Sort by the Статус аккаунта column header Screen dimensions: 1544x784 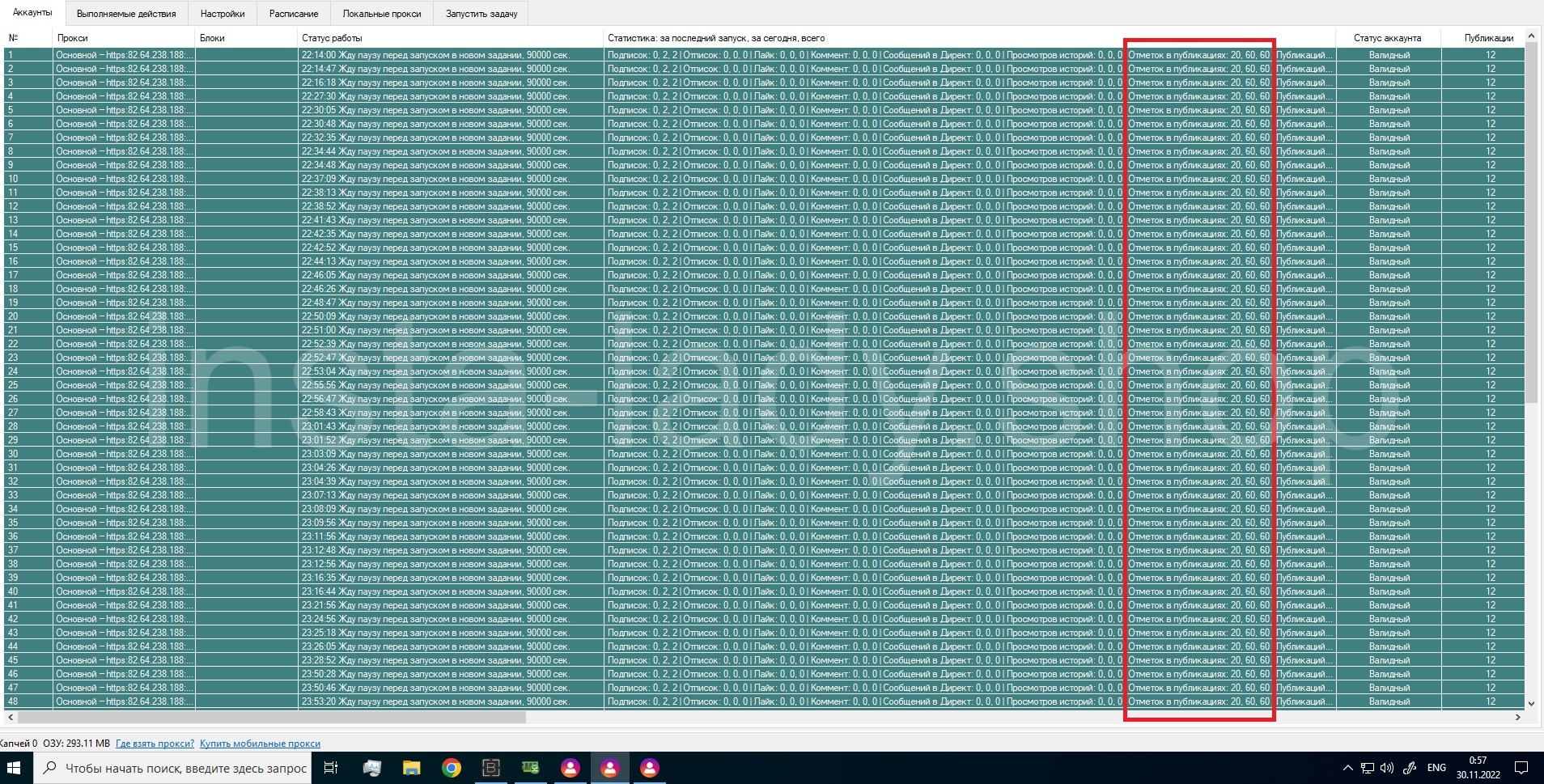1388,38
